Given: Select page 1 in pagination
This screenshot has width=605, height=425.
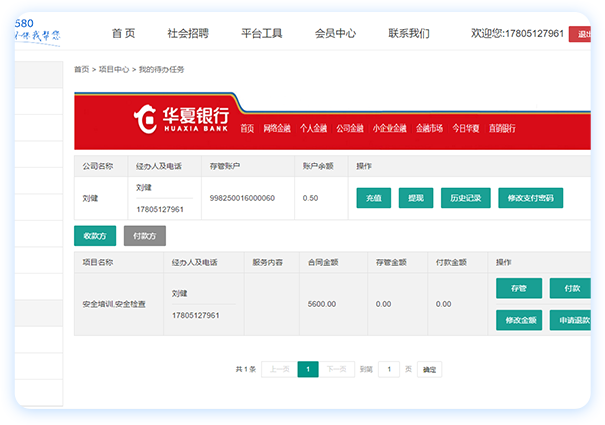Looking at the screenshot, I should tap(308, 369).
